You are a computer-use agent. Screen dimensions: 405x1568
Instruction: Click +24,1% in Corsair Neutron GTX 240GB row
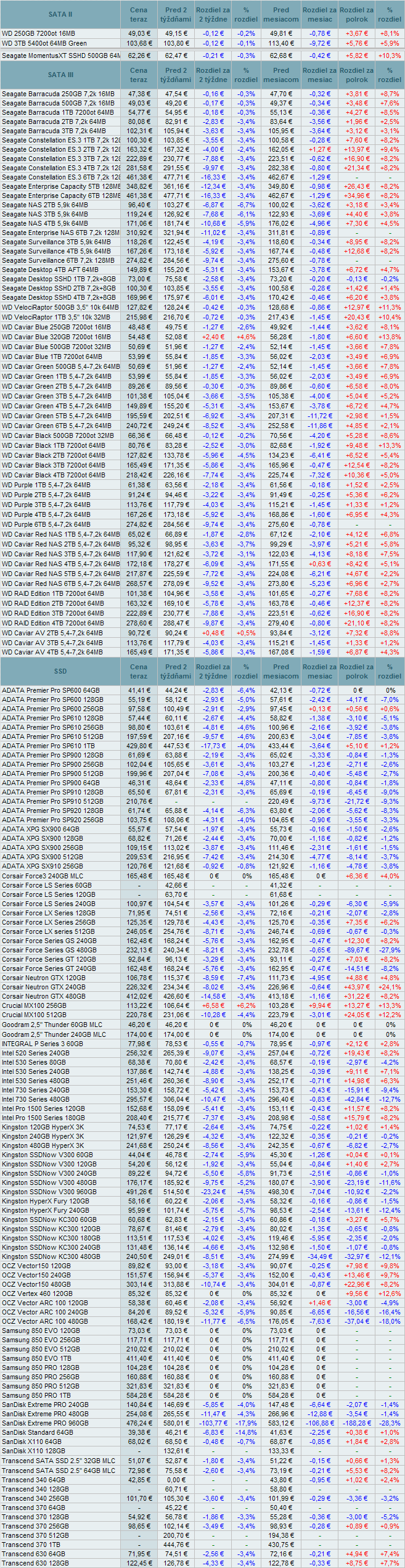[x=390, y=988]
